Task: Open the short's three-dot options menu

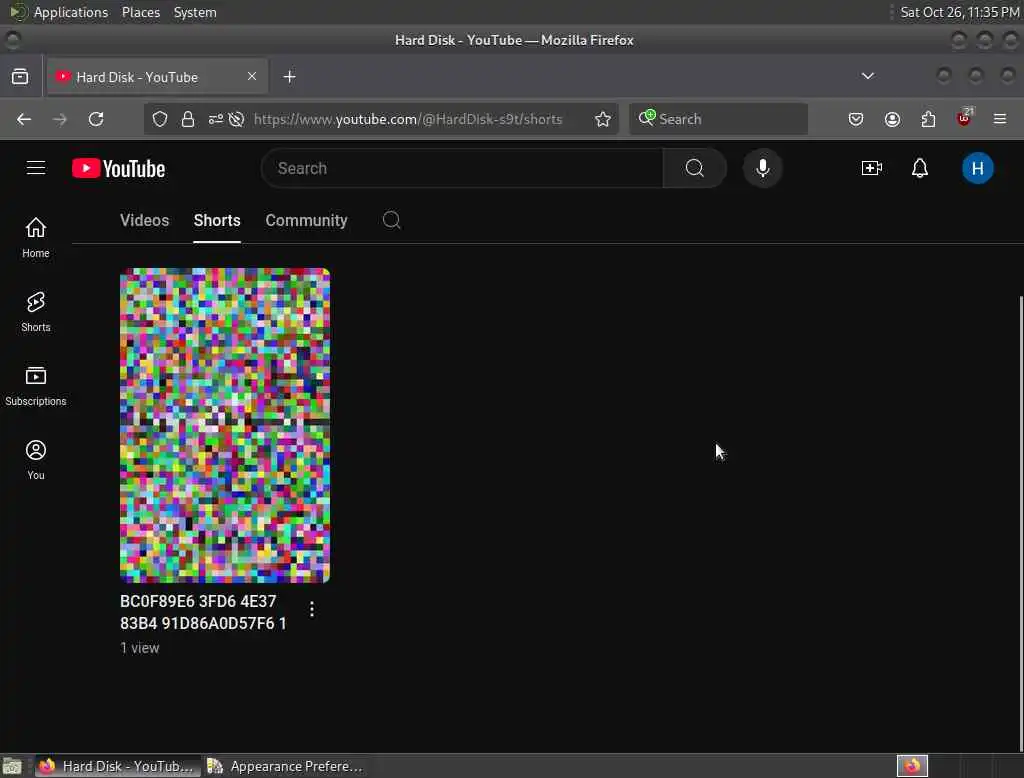Action: 312,609
